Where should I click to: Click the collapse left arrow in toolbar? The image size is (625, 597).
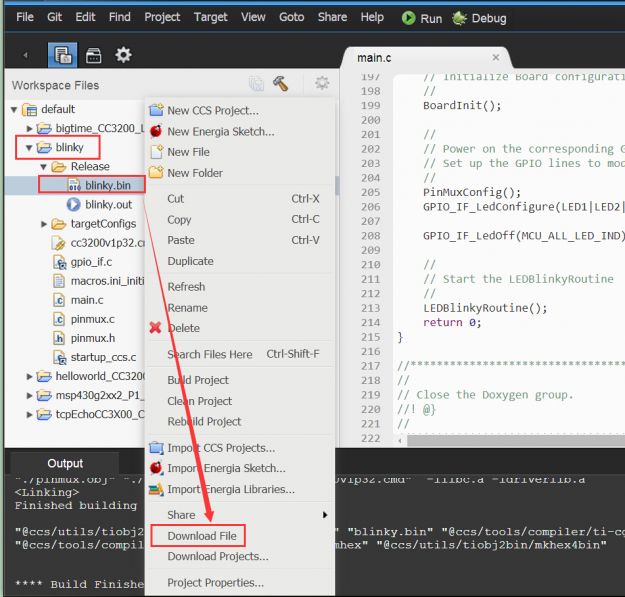tap(26, 55)
